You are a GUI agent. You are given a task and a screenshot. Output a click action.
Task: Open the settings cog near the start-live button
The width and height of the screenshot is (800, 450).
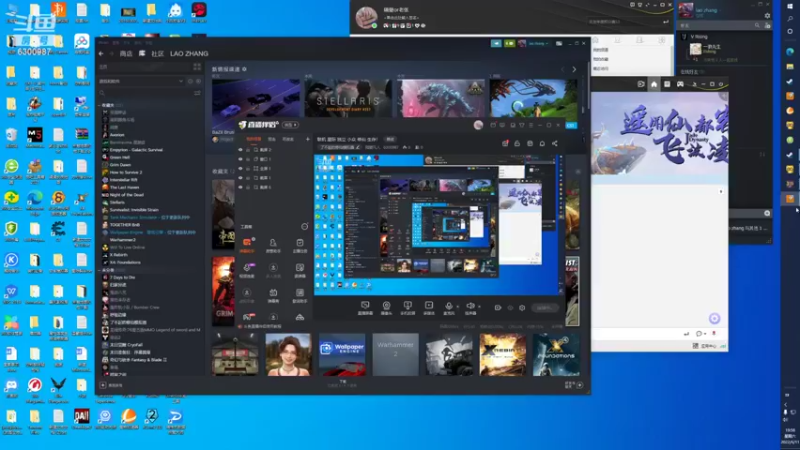522,308
